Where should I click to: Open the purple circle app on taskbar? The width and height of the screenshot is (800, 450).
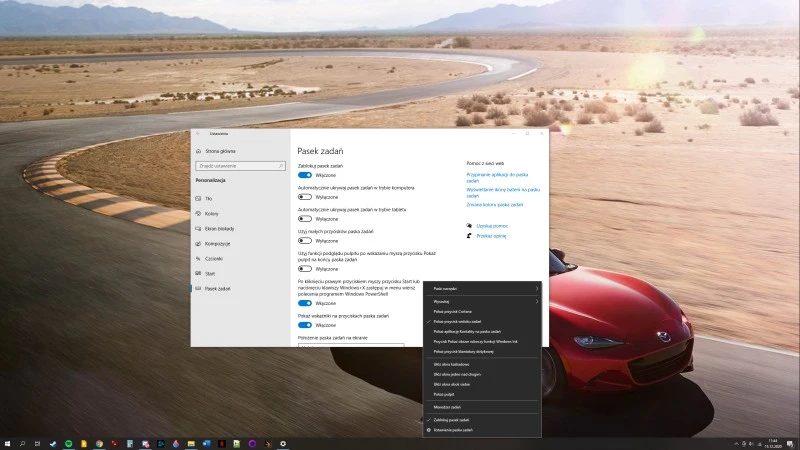(252, 444)
